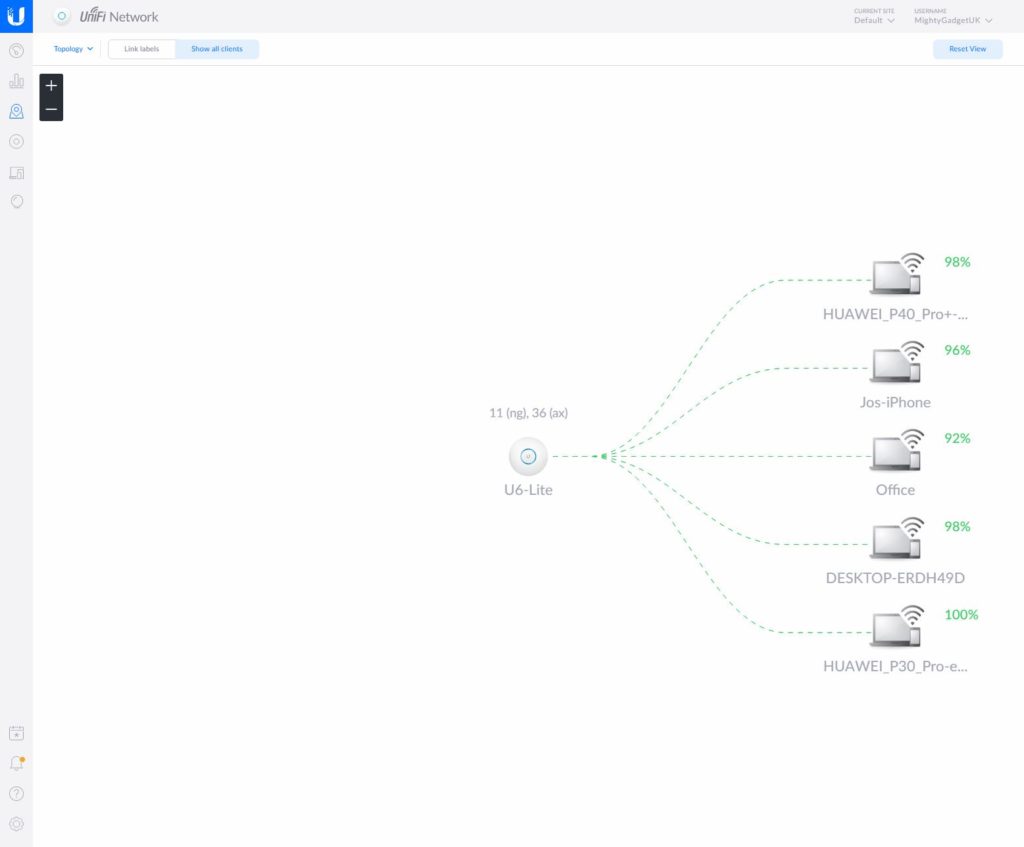The width and height of the screenshot is (1024, 847).
Task: Select the Map section in sidebar
Action: [x=16, y=111]
